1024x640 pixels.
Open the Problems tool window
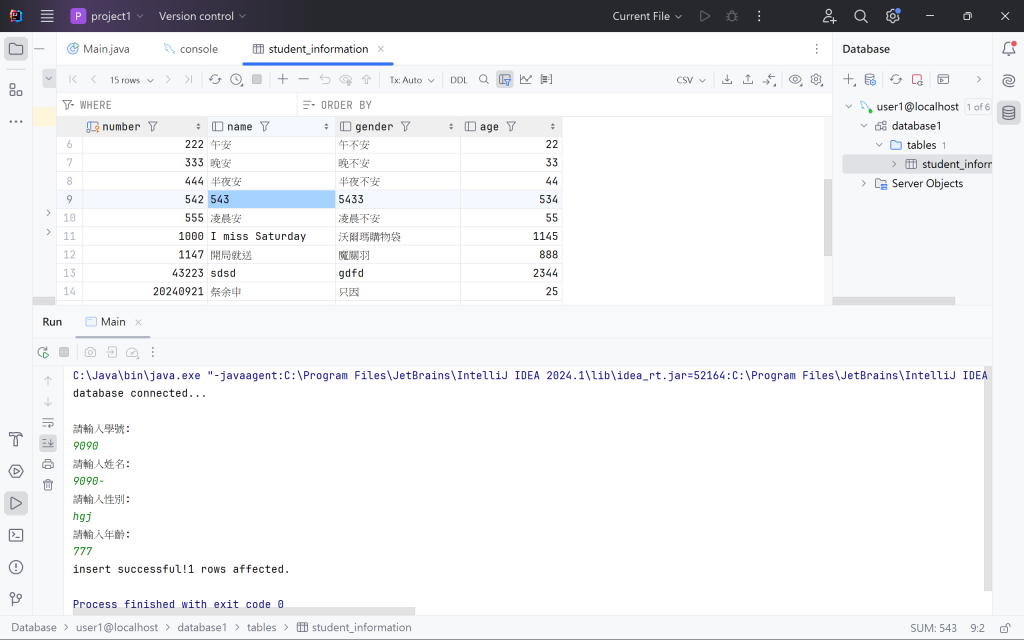coord(16,568)
